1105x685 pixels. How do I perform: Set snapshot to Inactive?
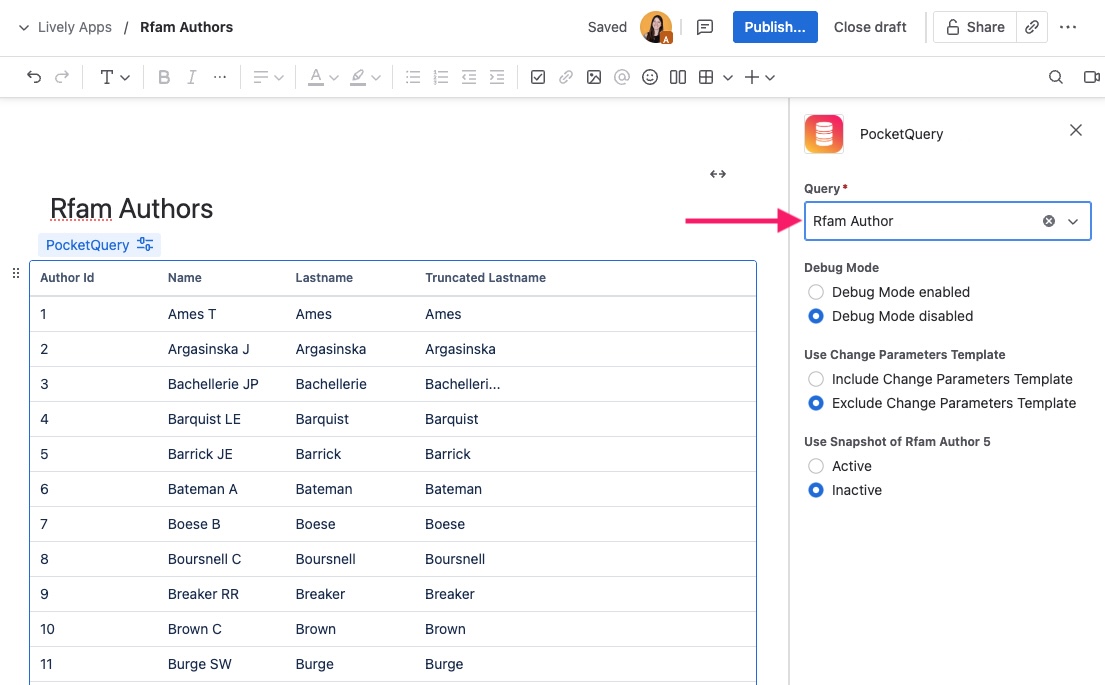pos(815,490)
